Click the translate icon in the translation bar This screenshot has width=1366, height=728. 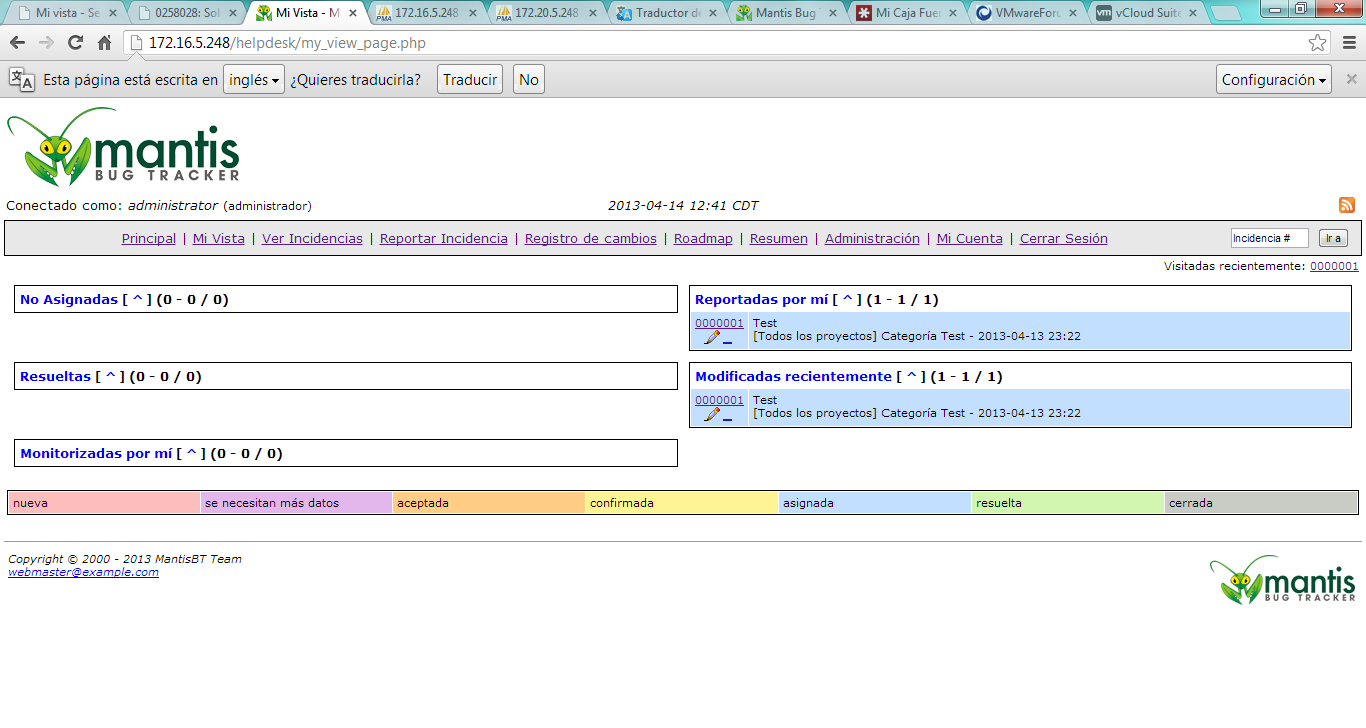[22, 80]
